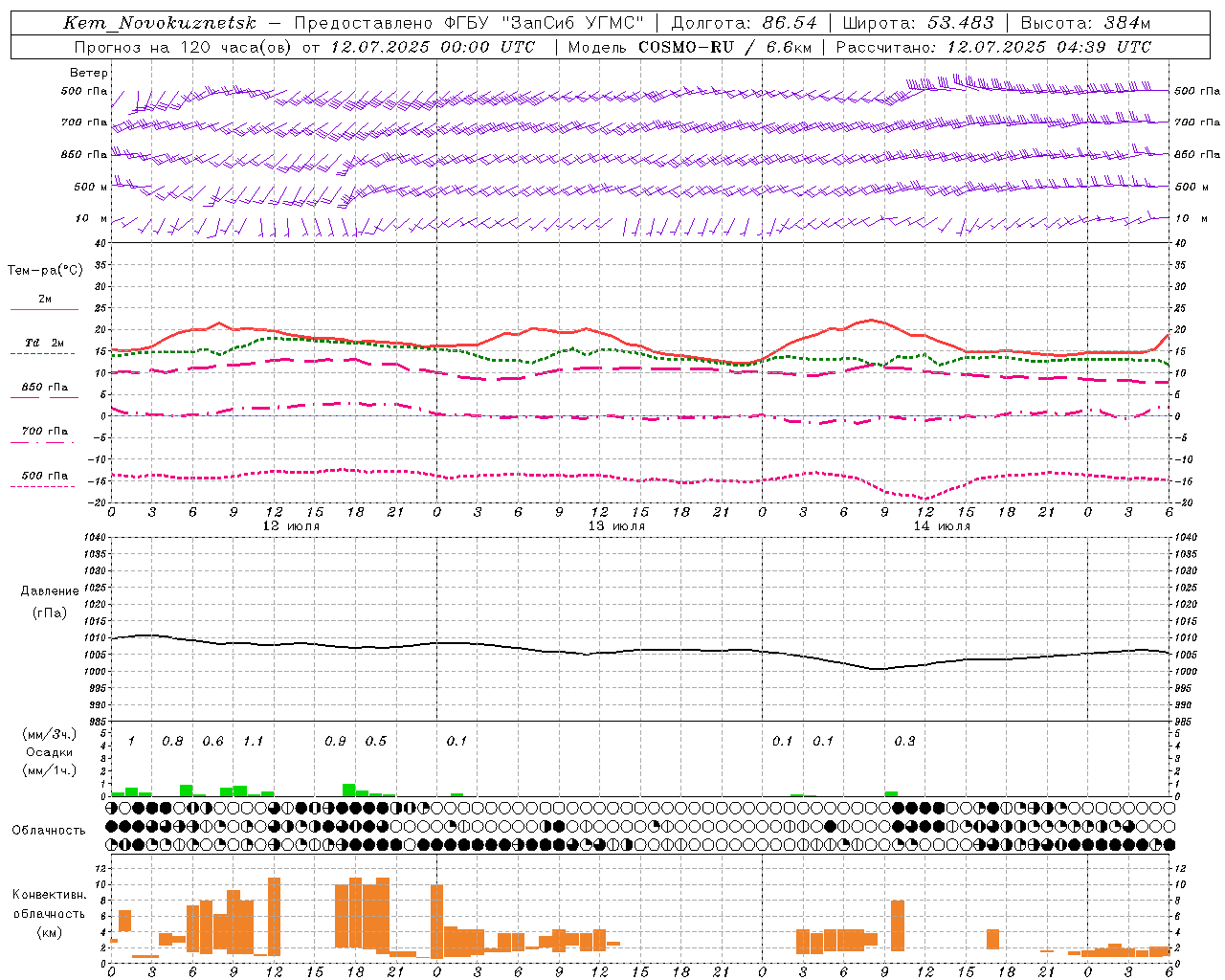This screenshot has width=1225, height=980.
Task: Click the 3-hour precipitation value 0.9
Action: tap(335, 742)
